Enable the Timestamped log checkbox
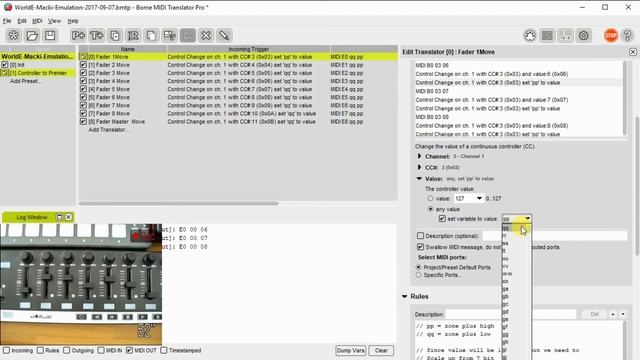Screen dimensions: 640x360 click(164, 350)
